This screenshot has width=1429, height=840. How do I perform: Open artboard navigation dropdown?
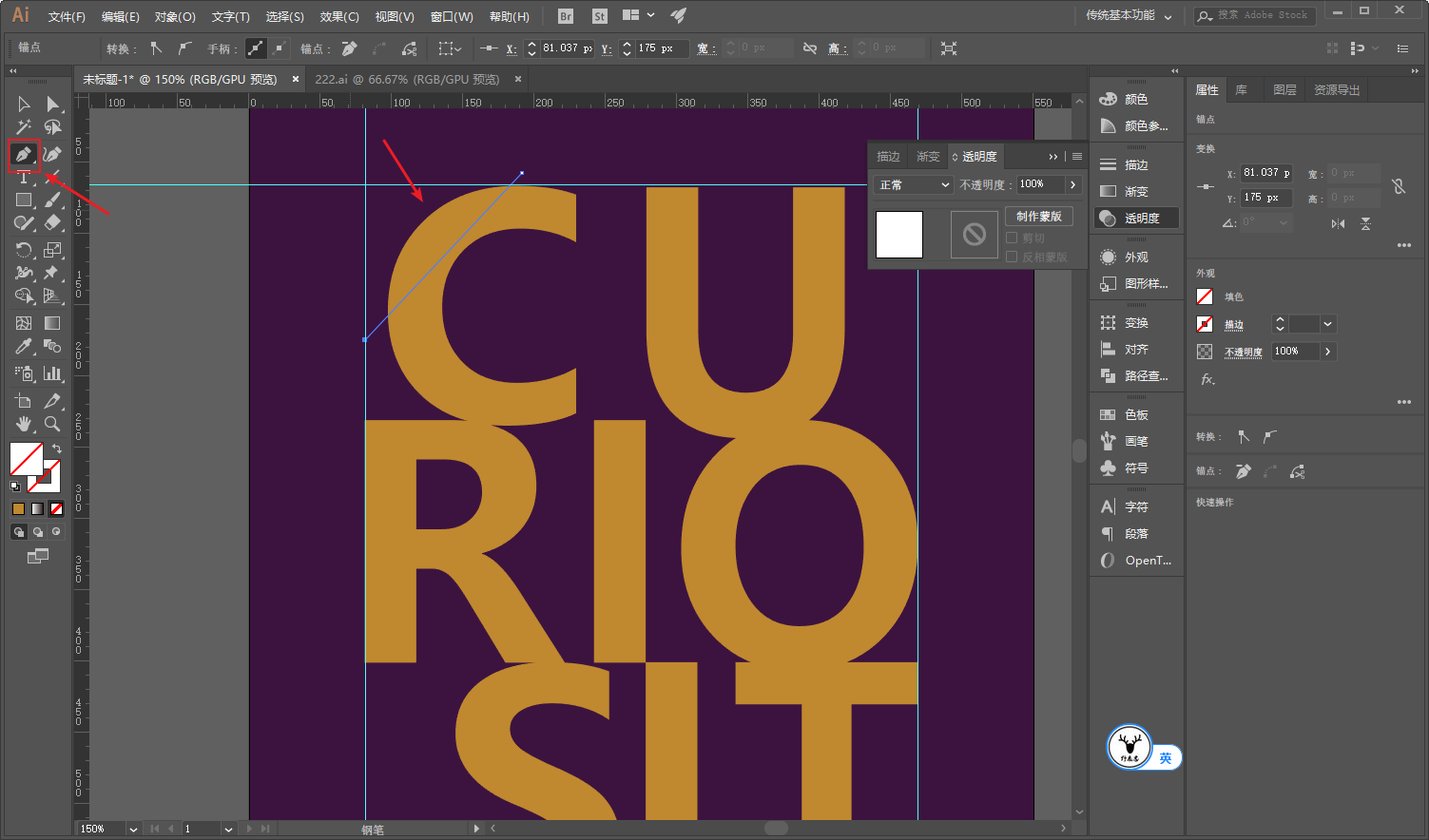pos(228,829)
